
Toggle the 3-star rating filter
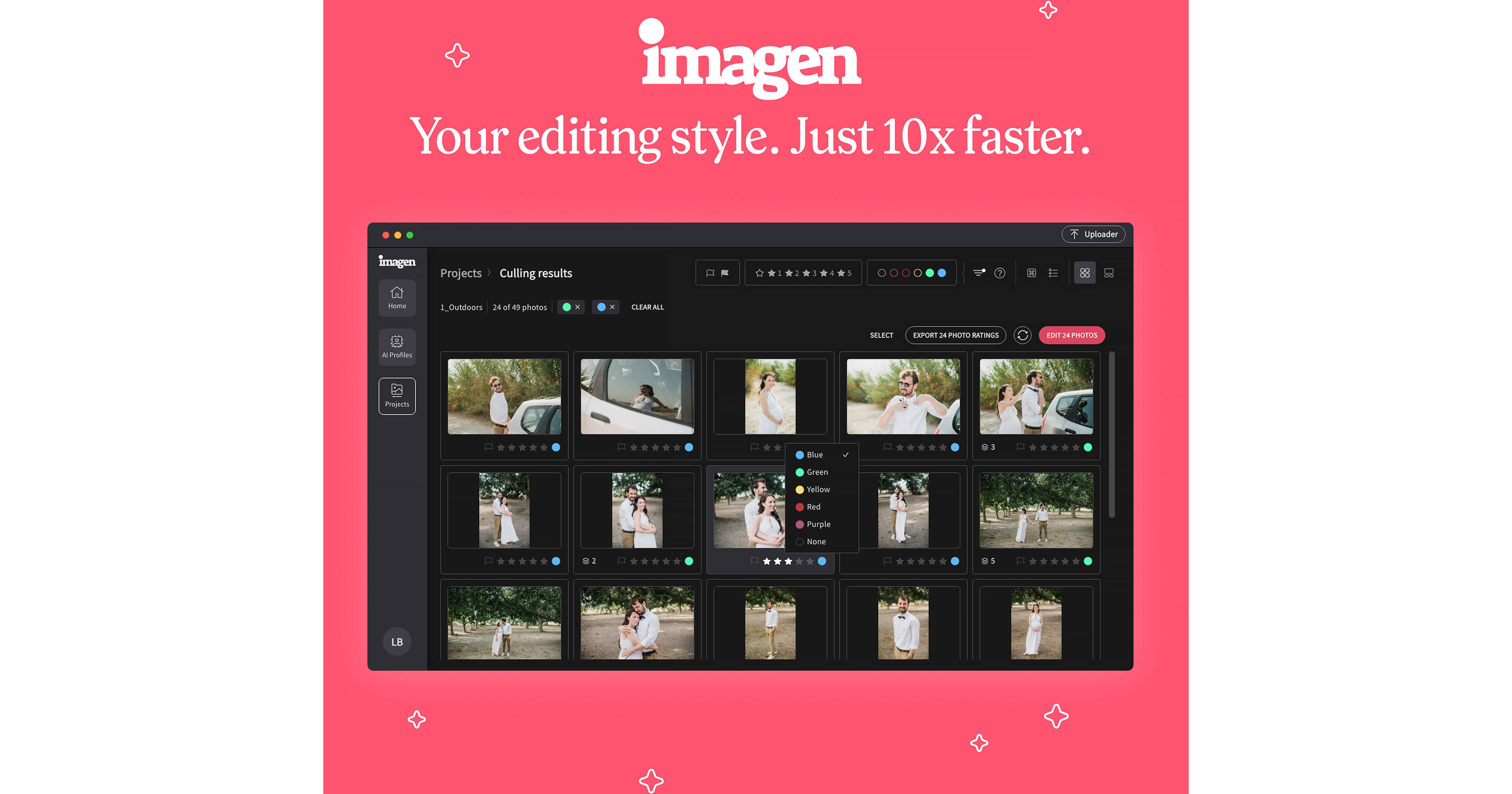(x=809, y=273)
